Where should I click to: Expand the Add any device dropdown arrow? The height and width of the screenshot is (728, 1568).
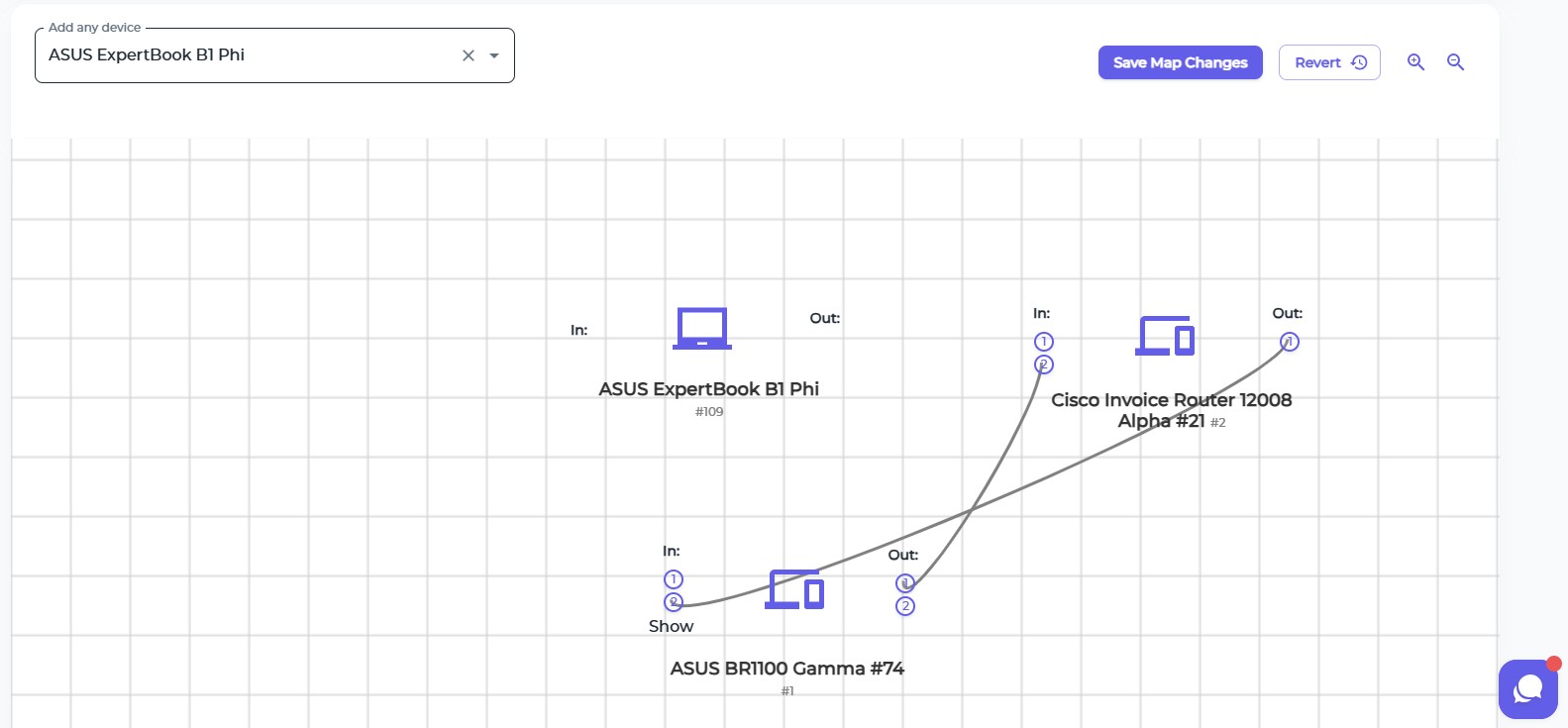coord(494,55)
